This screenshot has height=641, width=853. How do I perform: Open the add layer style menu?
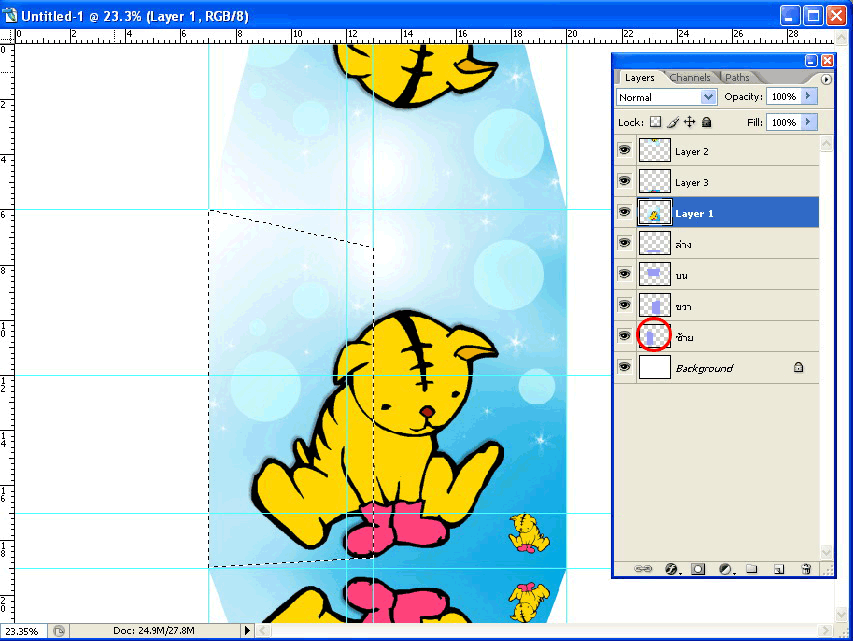click(x=672, y=569)
